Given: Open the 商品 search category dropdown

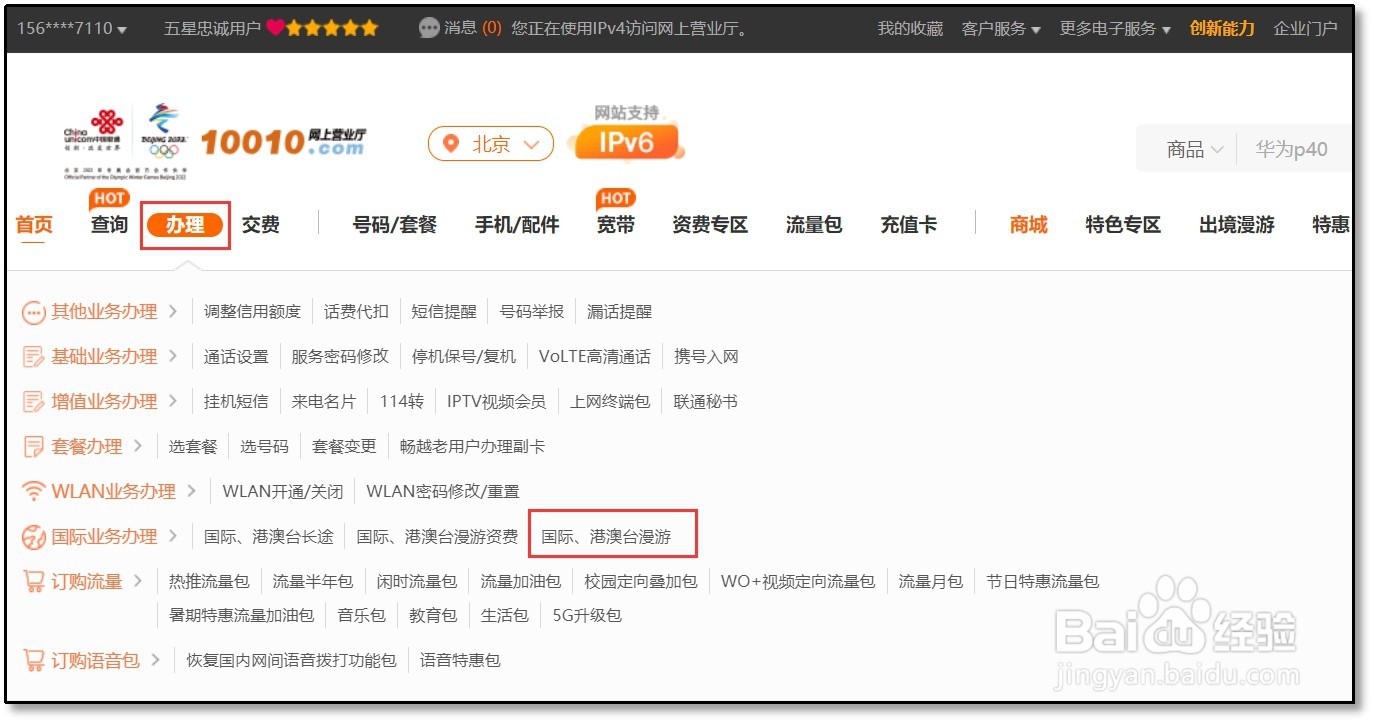Looking at the screenshot, I should 1192,146.
